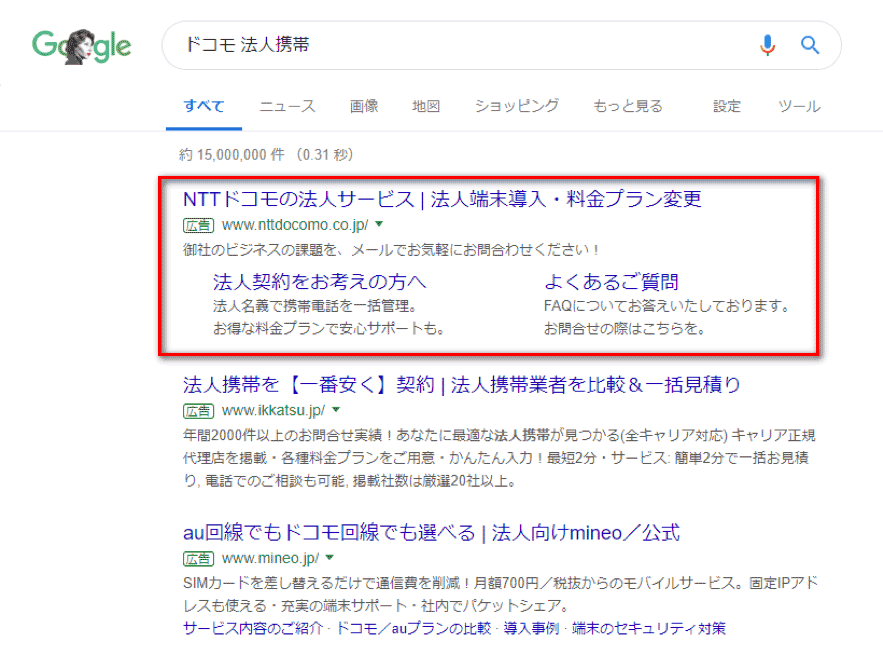Click the microphone voice search icon
Screen dimensions: 883x668
point(767,45)
